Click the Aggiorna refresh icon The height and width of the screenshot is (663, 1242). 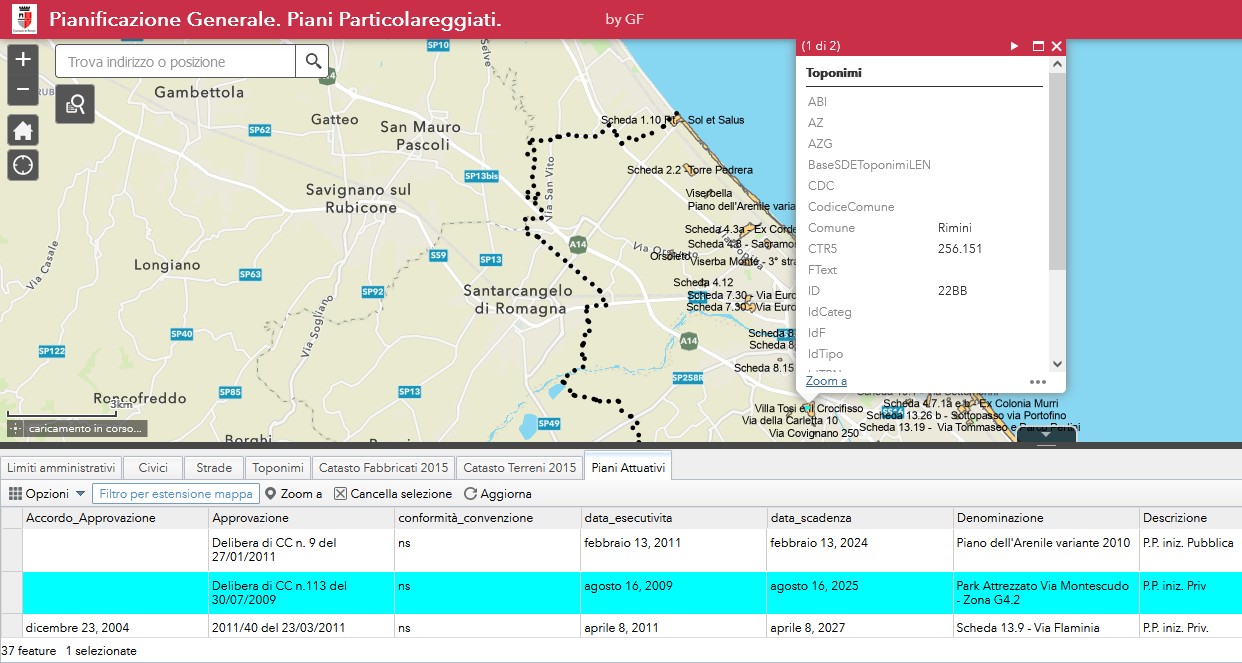[x=470, y=494]
